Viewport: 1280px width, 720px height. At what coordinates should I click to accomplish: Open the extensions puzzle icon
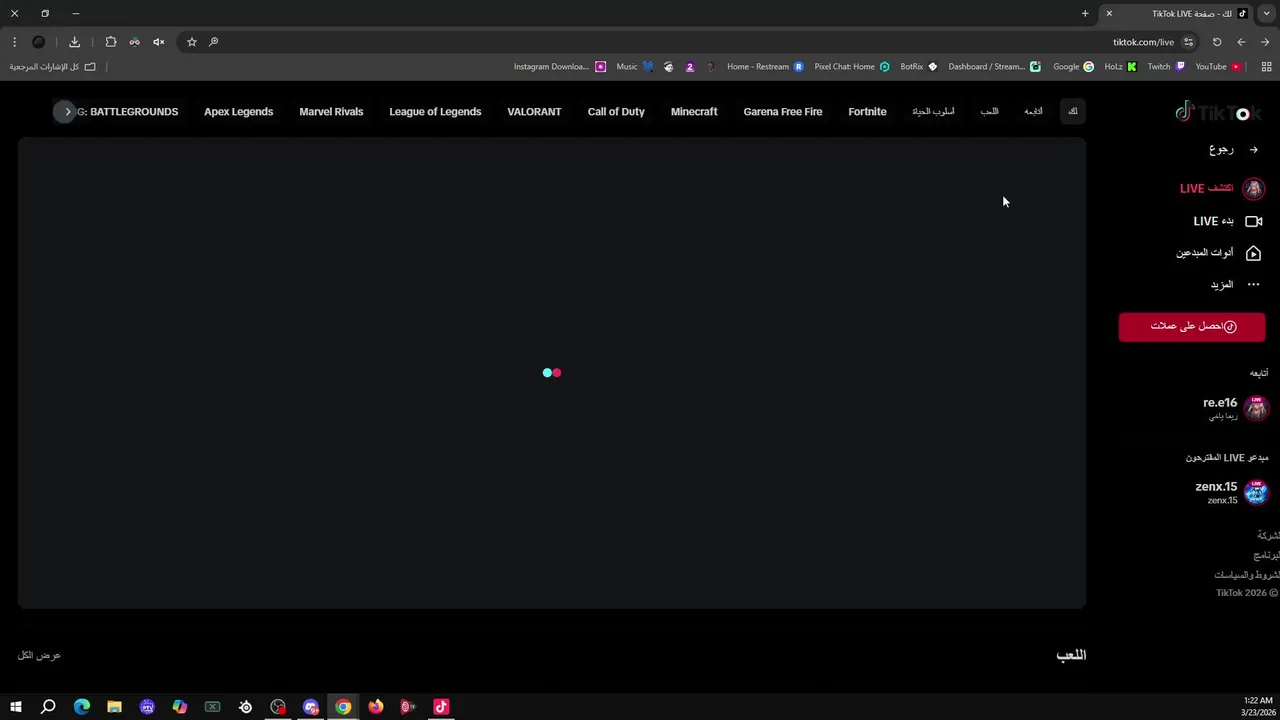(x=111, y=42)
